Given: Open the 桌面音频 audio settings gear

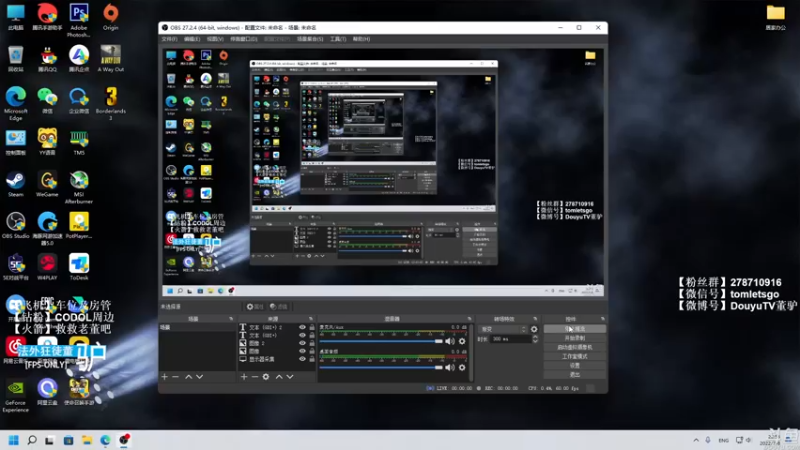Looking at the screenshot, I should (462, 367).
